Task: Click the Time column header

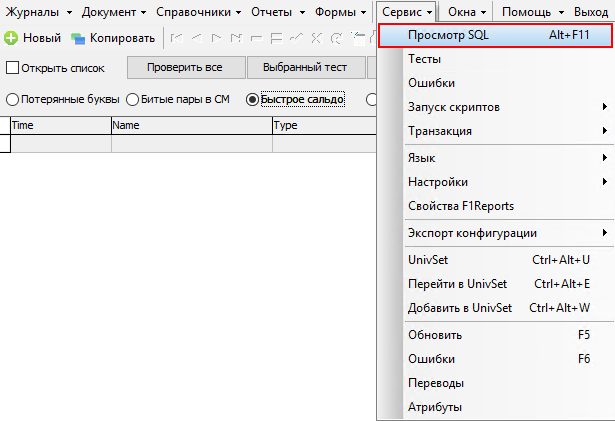Action: [x=61, y=125]
